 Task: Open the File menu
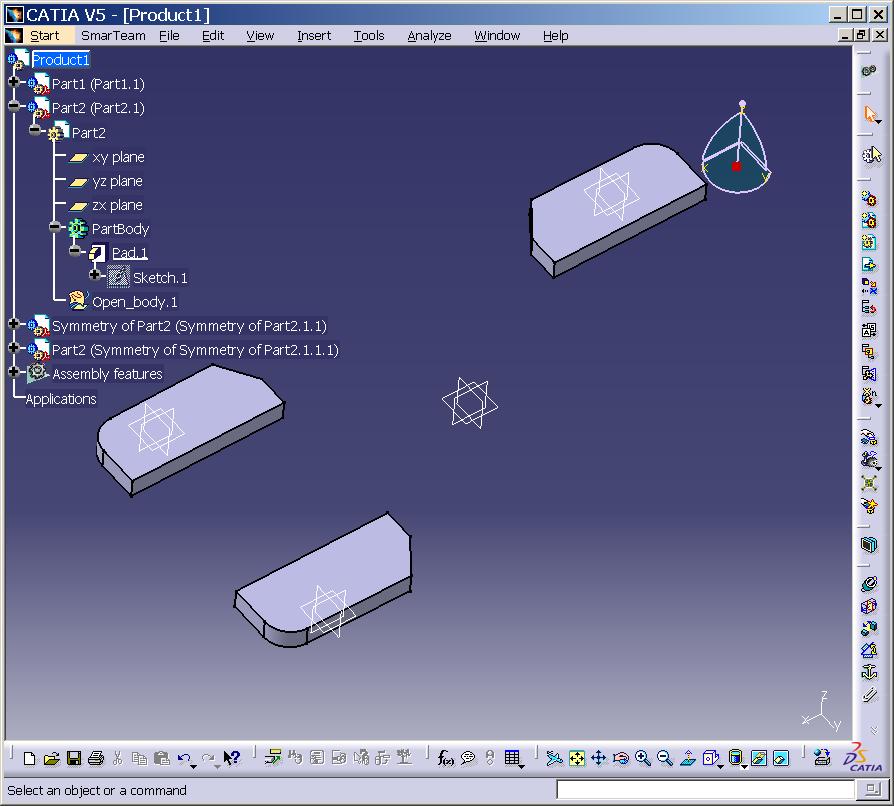(169, 35)
